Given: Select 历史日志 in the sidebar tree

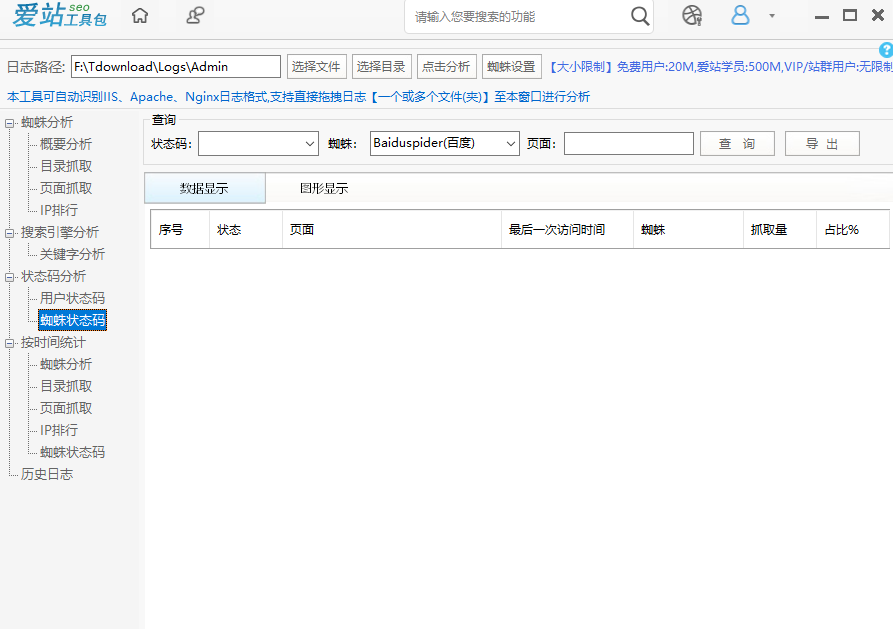Looking at the screenshot, I should 47,474.
